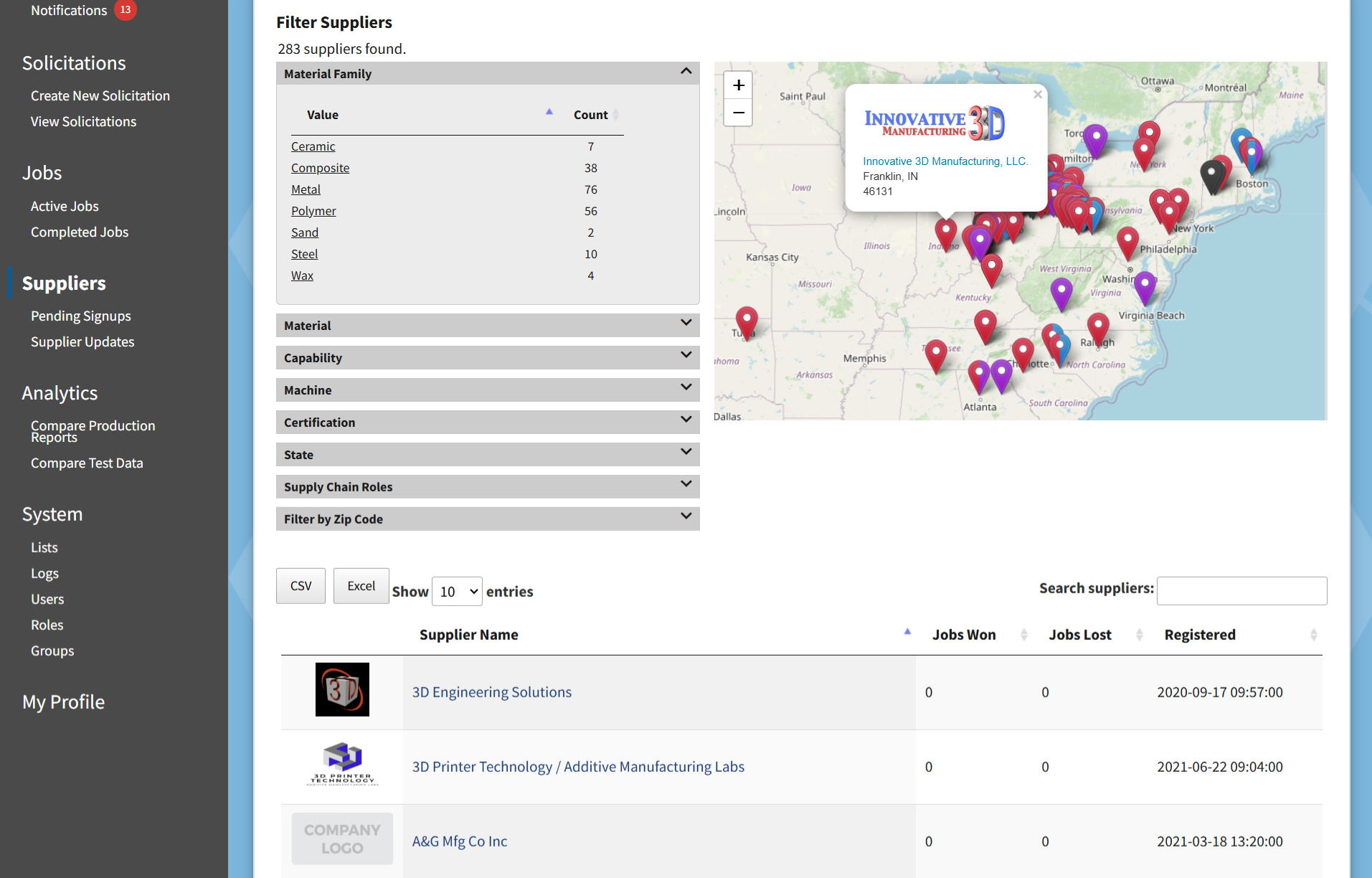This screenshot has height=878, width=1372.
Task: Open the Show entries count dropdown
Action: pos(457,592)
